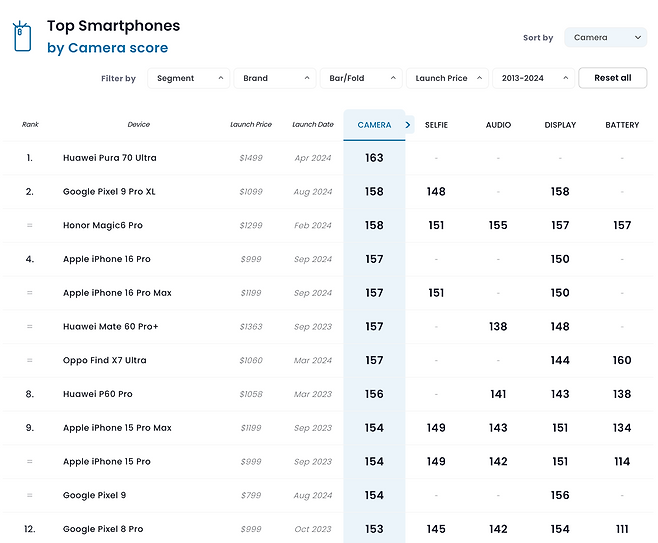658x543 pixels.
Task: Click the arrow icon next to CAMERA column
Action: pos(408,125)
